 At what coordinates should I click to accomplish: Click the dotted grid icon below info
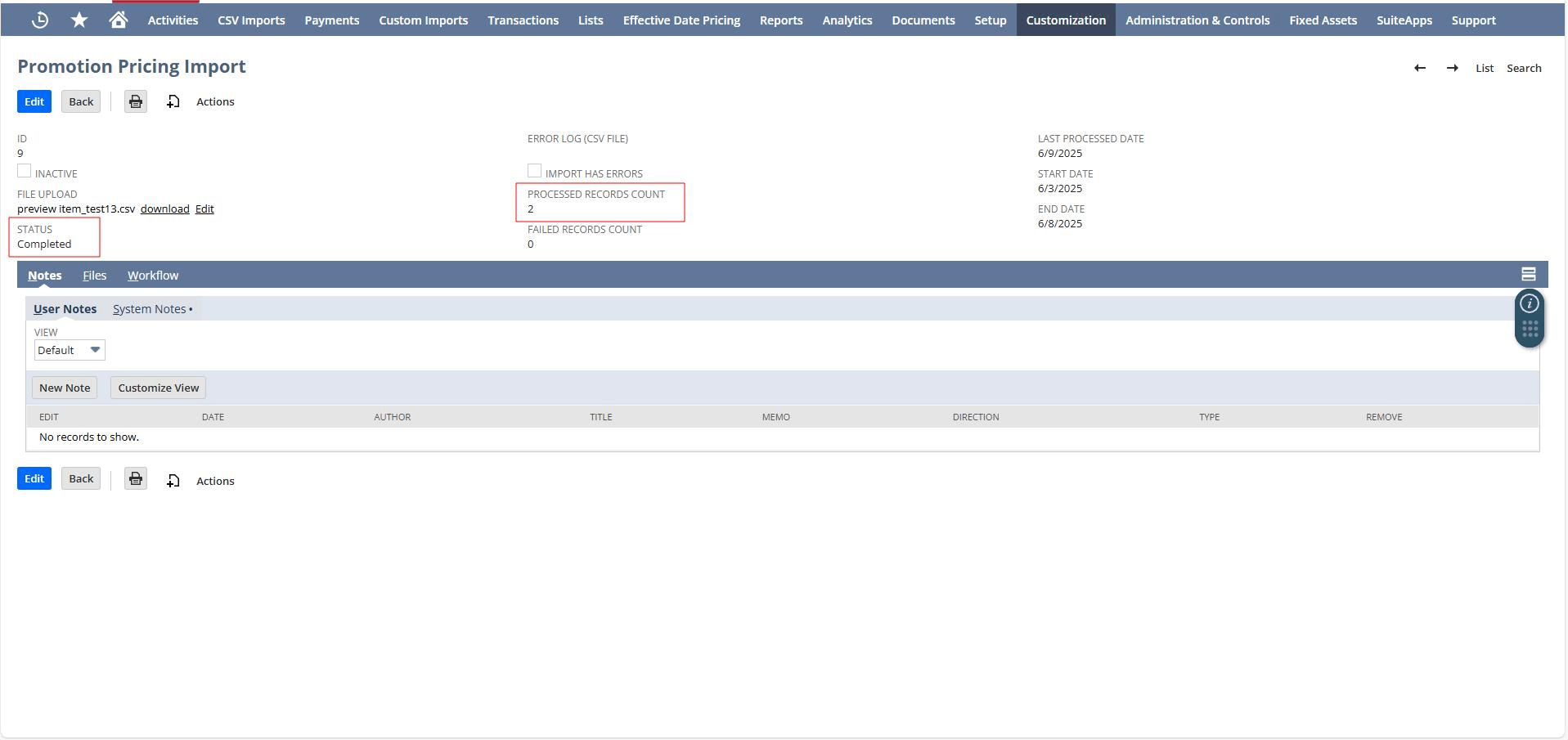(x=1530, y=329)
